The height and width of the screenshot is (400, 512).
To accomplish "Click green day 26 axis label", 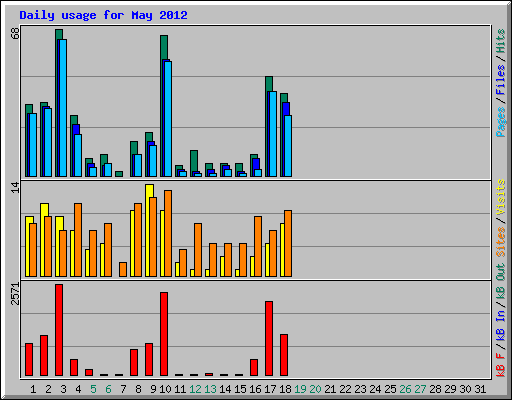I will coord(405,389).
